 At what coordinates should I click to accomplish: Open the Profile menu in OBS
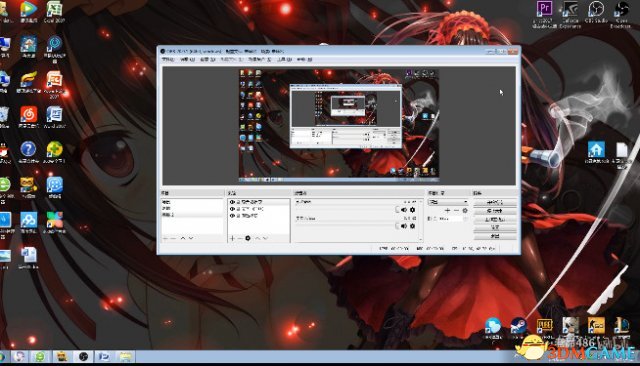tap(231, 60)
